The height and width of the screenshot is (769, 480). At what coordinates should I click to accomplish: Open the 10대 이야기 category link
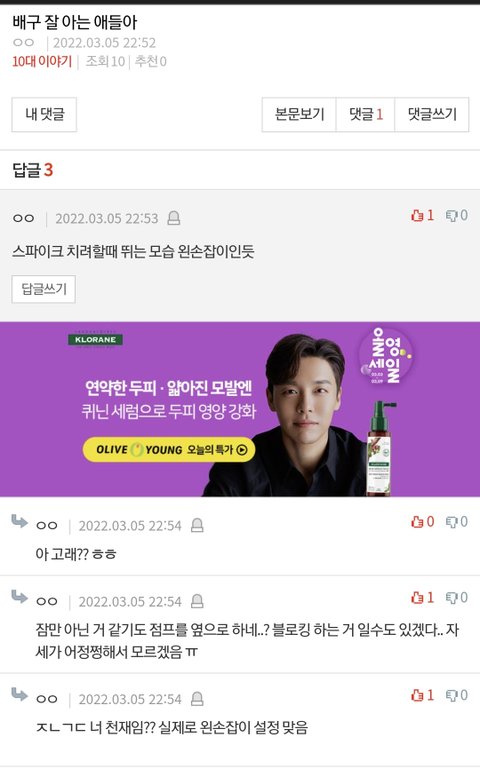point(42,61)
